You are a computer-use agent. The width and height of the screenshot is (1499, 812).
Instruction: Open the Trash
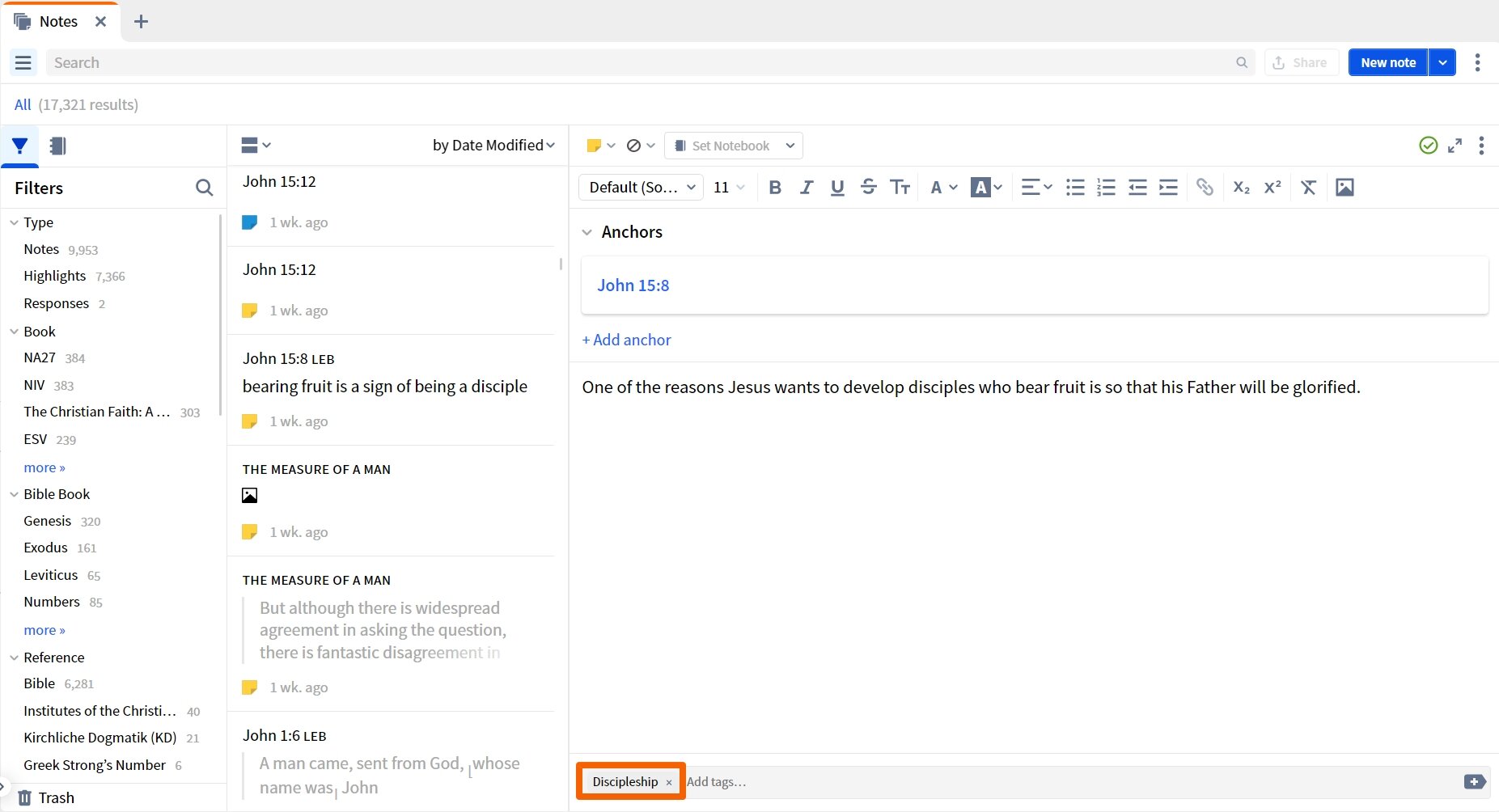(x=46, y=797)
